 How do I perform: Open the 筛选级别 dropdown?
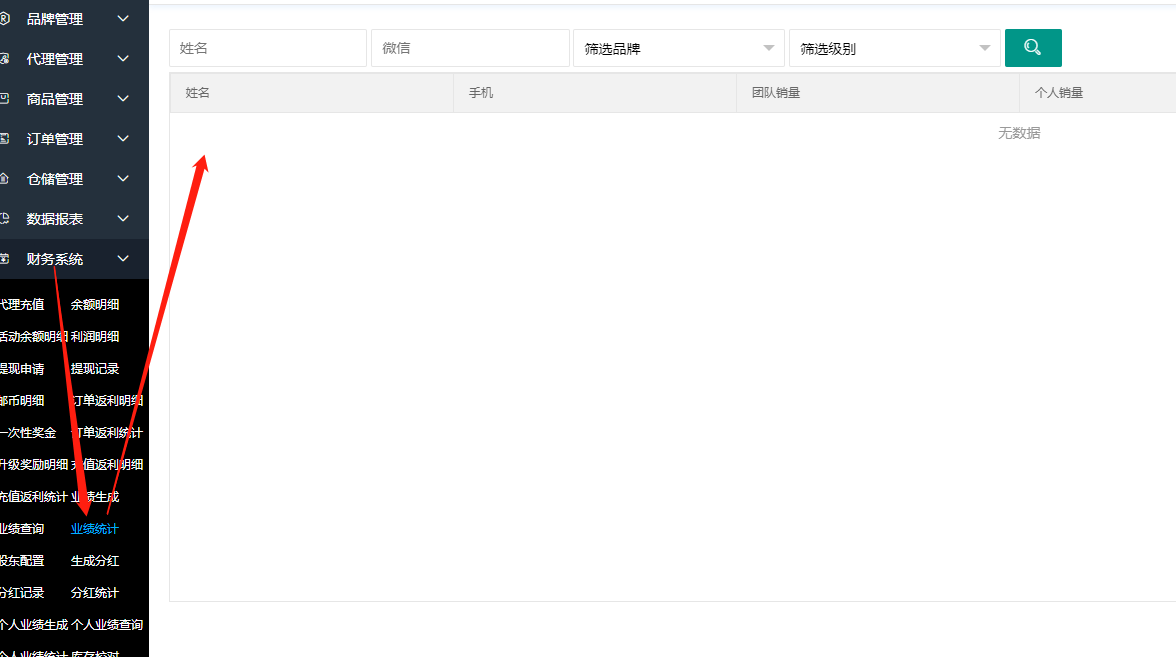(x=894, y=48)
